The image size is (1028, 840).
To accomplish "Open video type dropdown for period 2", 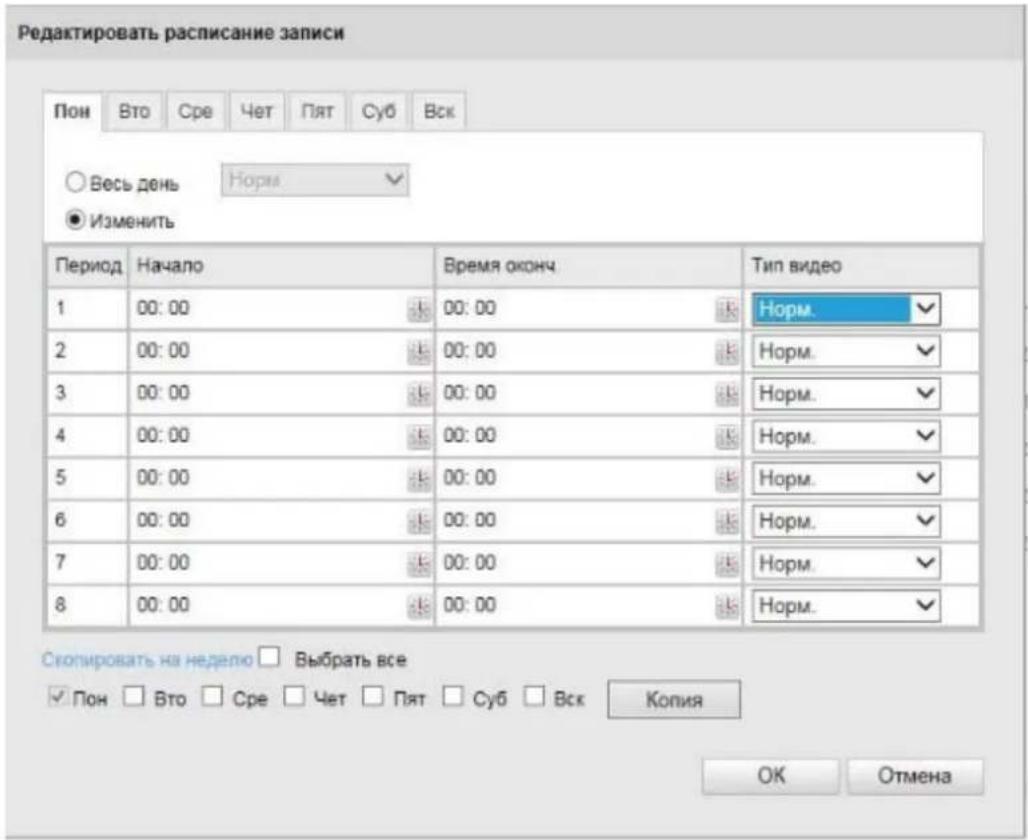I will coord(846,352).
